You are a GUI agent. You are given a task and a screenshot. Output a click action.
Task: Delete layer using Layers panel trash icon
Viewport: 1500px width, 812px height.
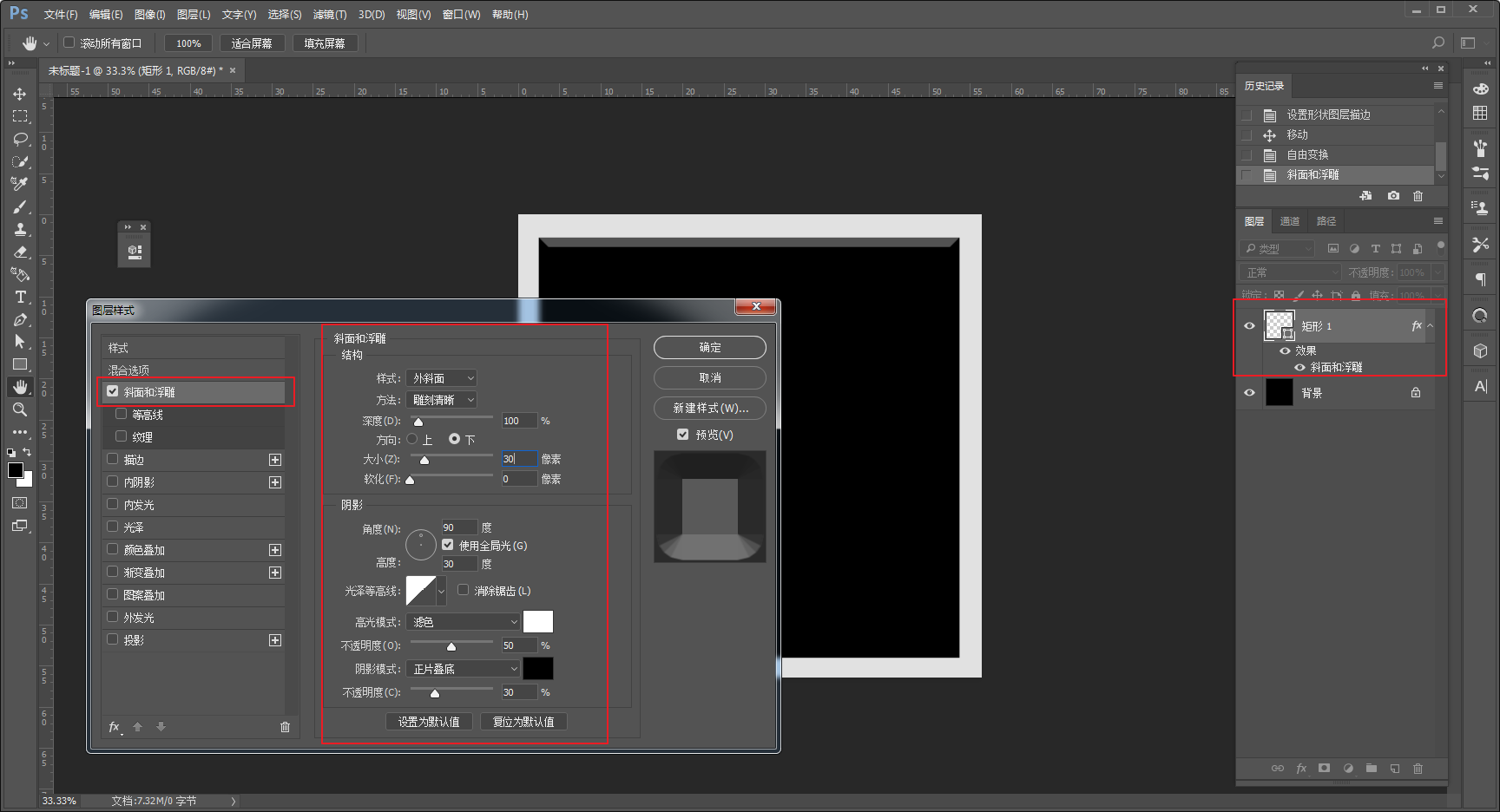pos(1418,769)
